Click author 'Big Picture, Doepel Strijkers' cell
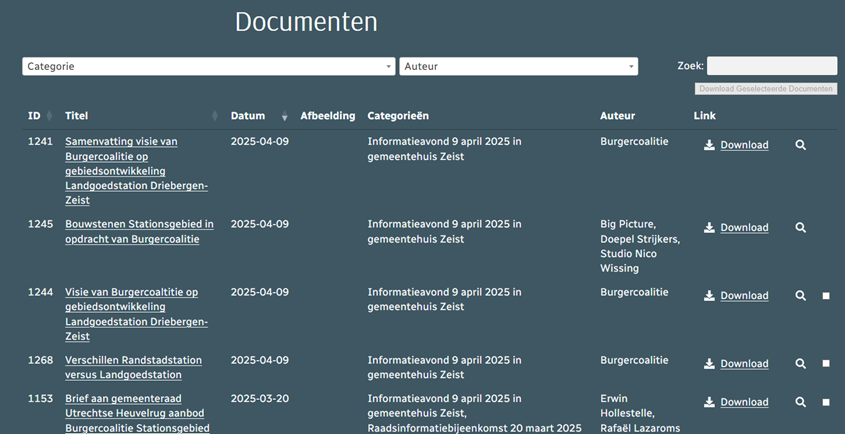This screenshot has height=434, width=845. 640,246
